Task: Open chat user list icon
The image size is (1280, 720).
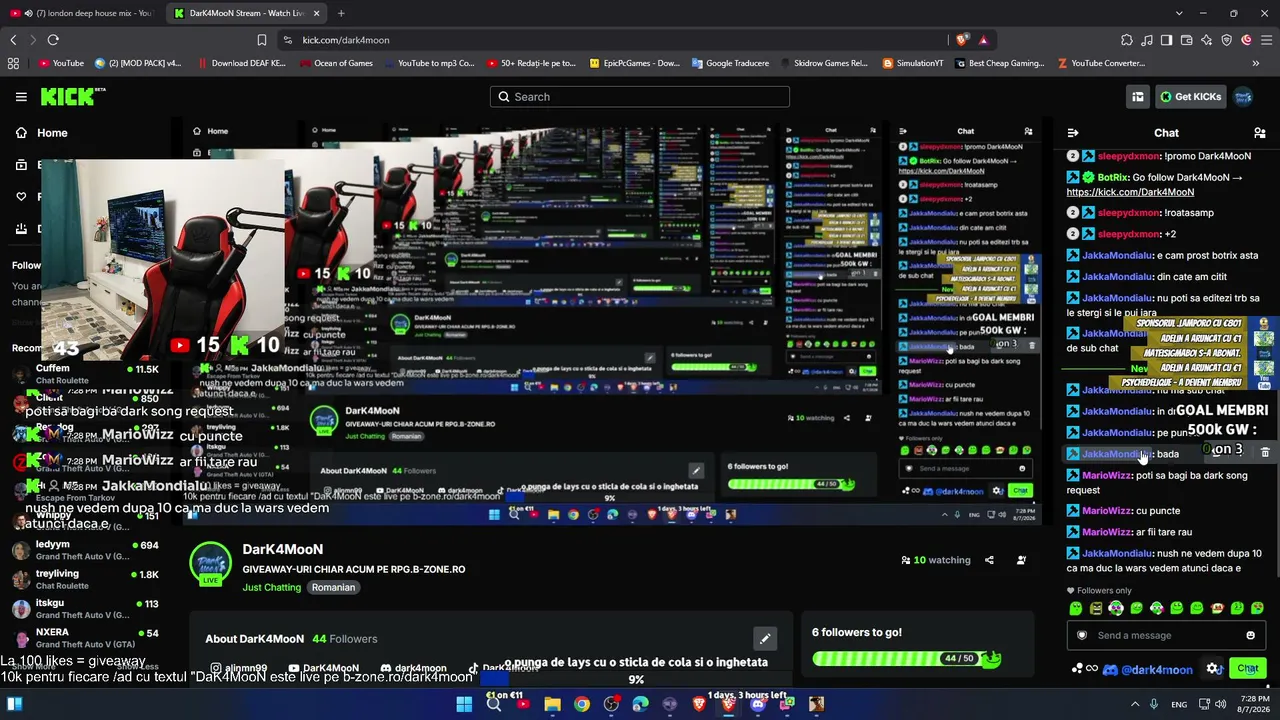Action: 1260,133
